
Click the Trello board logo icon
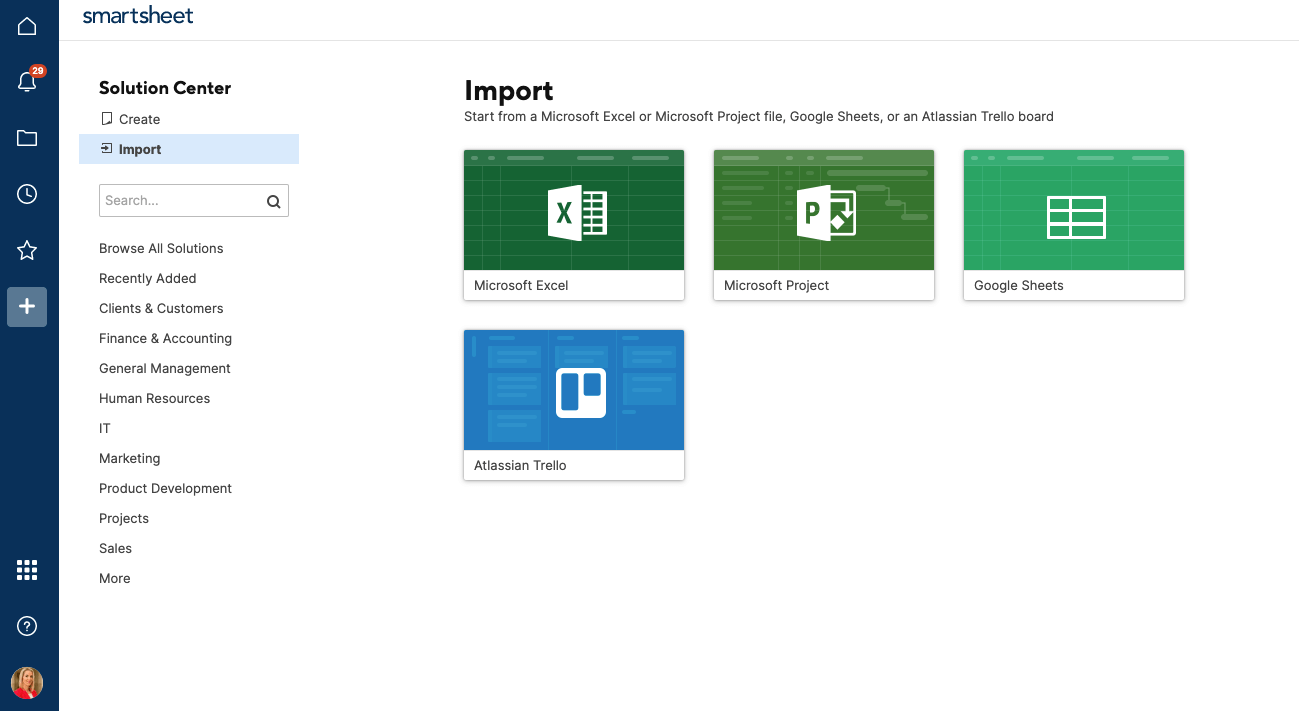(x=581, y=392)
